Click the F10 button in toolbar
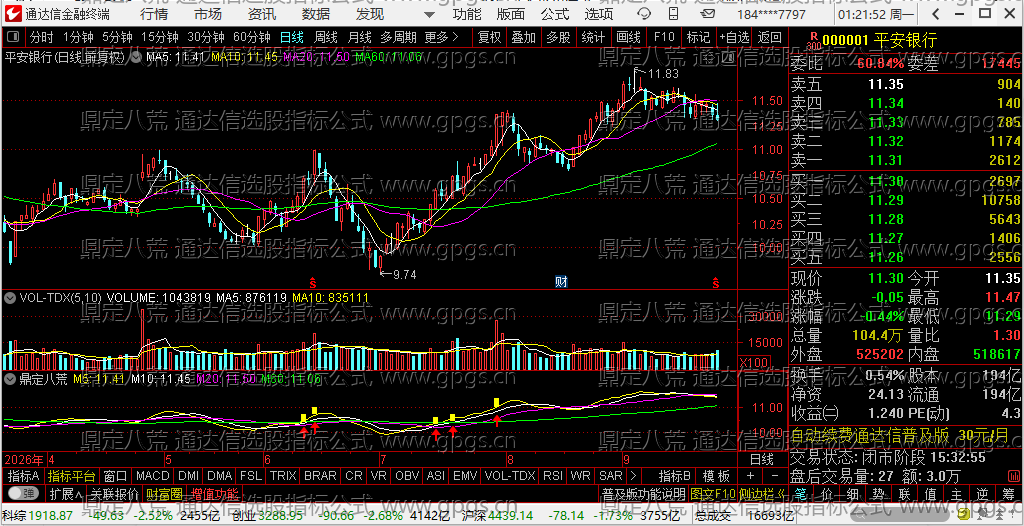Image resolution: width=1024 pixels, height=526 pixels. pyautogui.click(x=664, y=37)
